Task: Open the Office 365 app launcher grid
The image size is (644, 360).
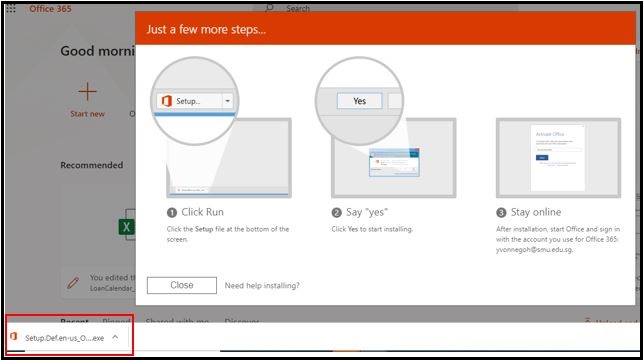Action: (x=11, y=9)
